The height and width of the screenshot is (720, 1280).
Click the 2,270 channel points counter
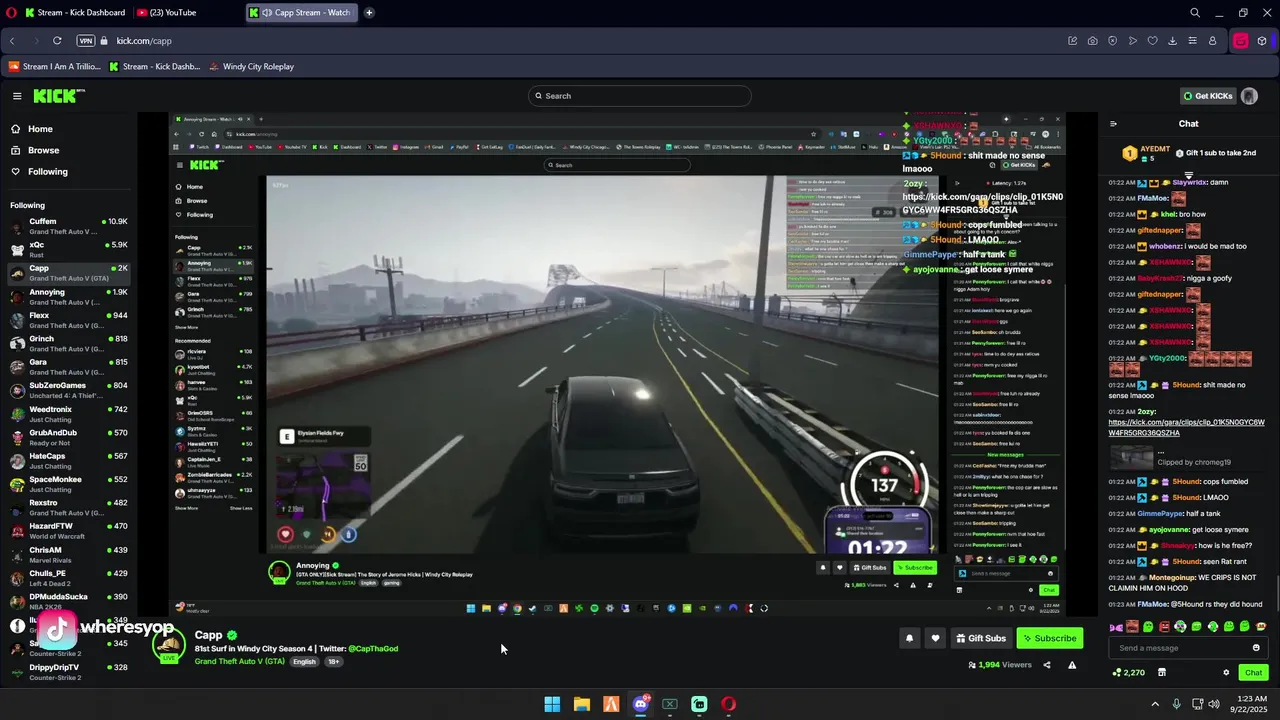tap(1129, 673)
